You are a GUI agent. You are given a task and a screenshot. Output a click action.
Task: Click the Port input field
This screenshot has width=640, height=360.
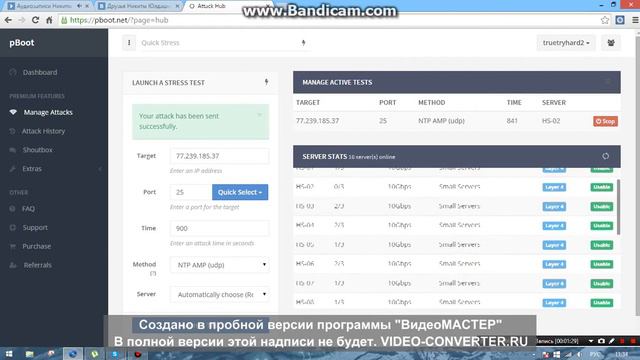pyautogui.click(x=191, y=192)
